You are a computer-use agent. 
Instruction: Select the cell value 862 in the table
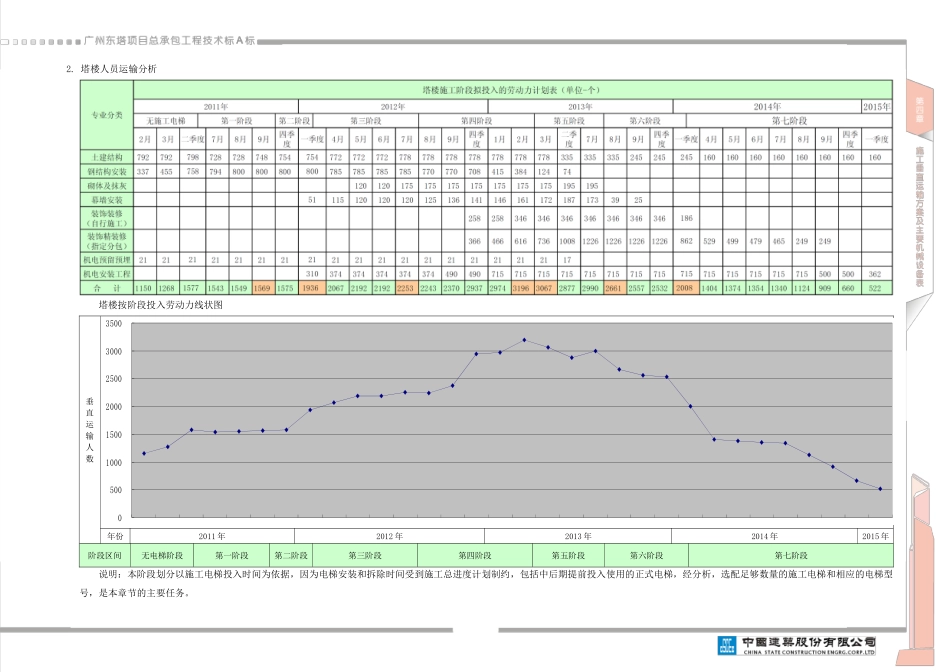coord(686,241)
